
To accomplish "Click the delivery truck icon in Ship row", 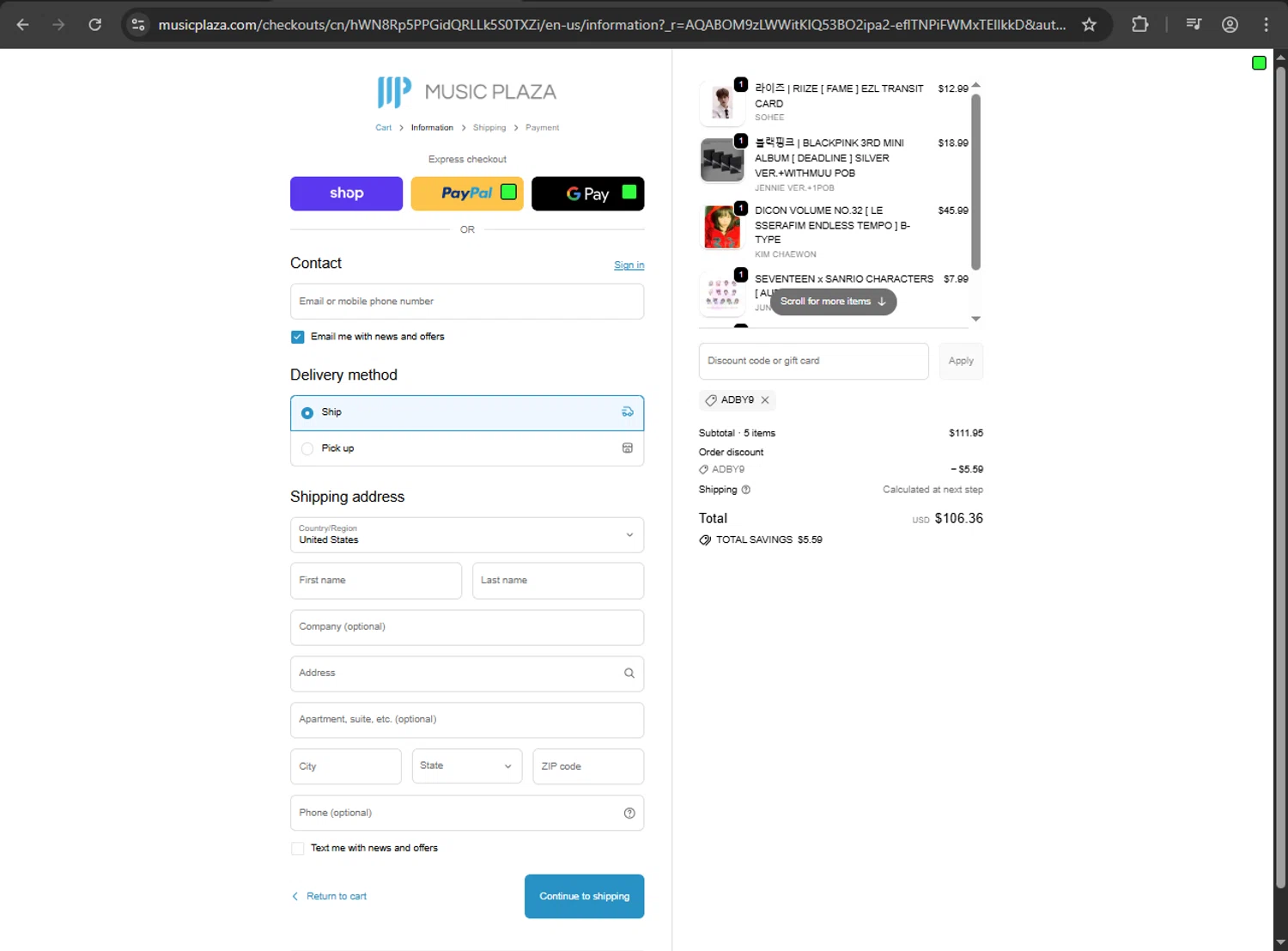I will pyautogui.click(x=628, y=412).
